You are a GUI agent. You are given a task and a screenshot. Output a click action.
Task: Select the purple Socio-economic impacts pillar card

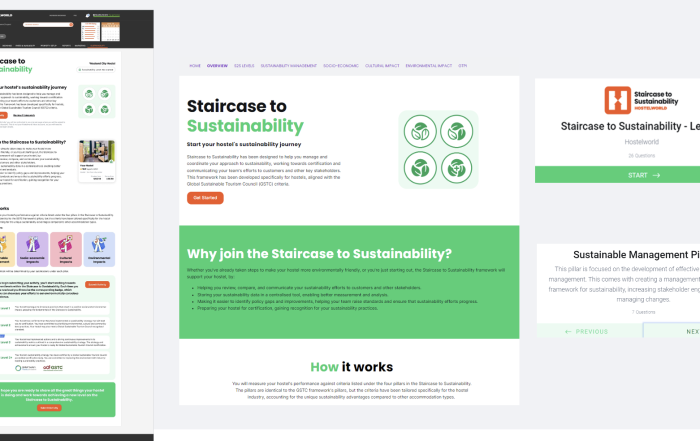pyautogui.click(x=33, y=249)
